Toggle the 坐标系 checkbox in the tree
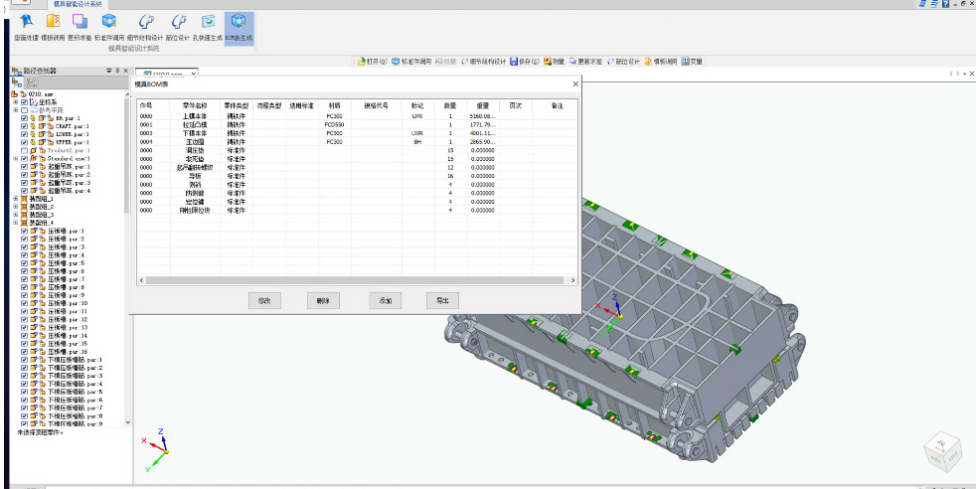 click(x=24, y=102)
